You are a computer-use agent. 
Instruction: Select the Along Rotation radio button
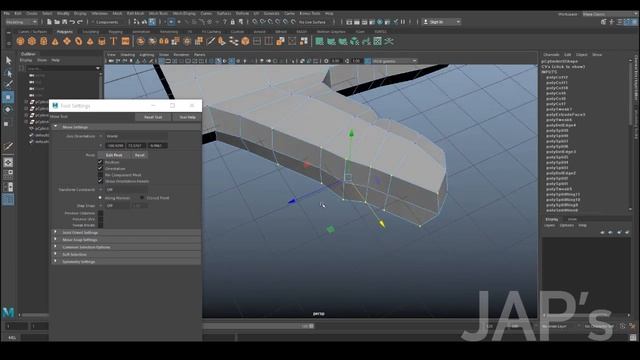(x=100, y=198)
